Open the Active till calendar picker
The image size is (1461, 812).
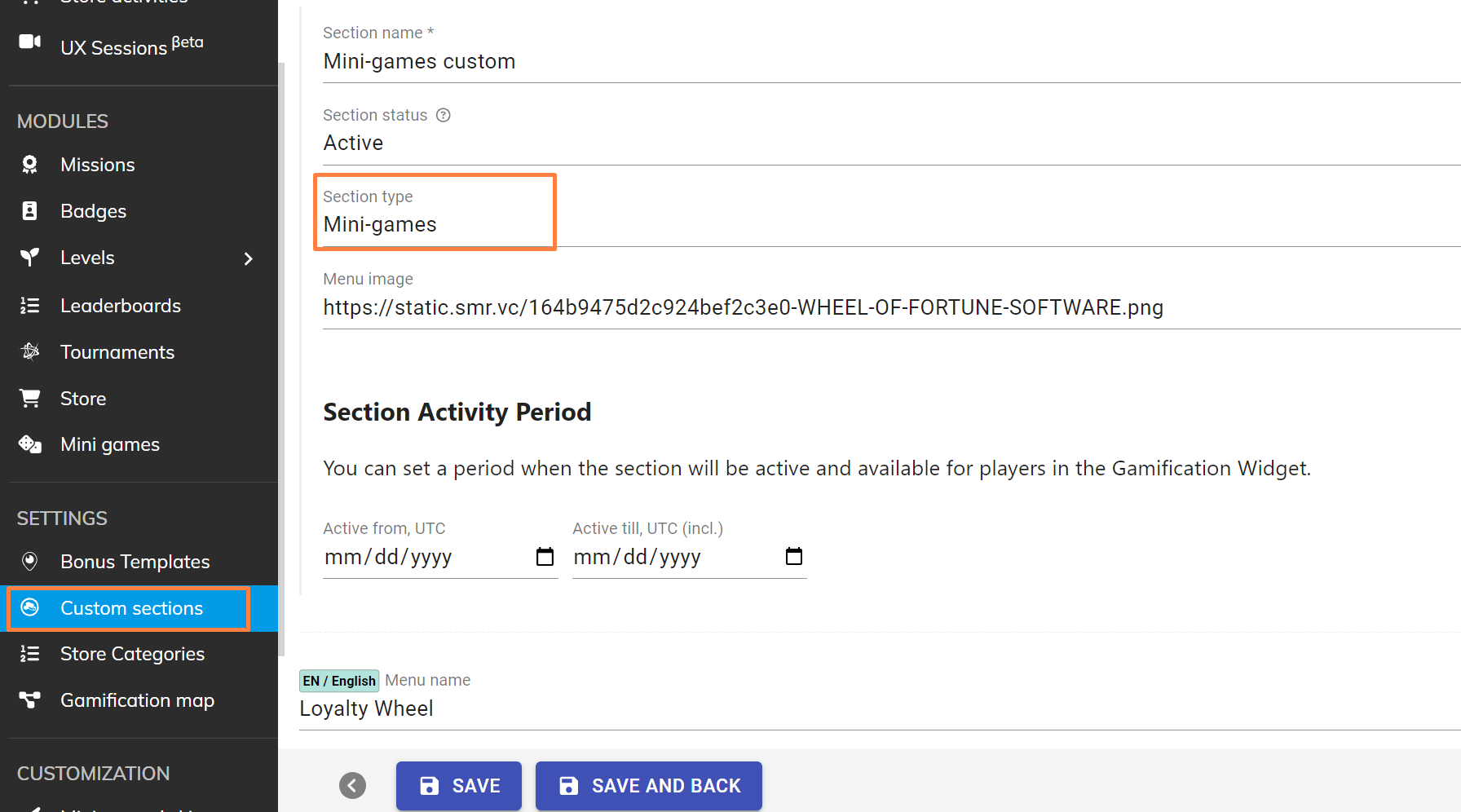[x=793, y=557]
